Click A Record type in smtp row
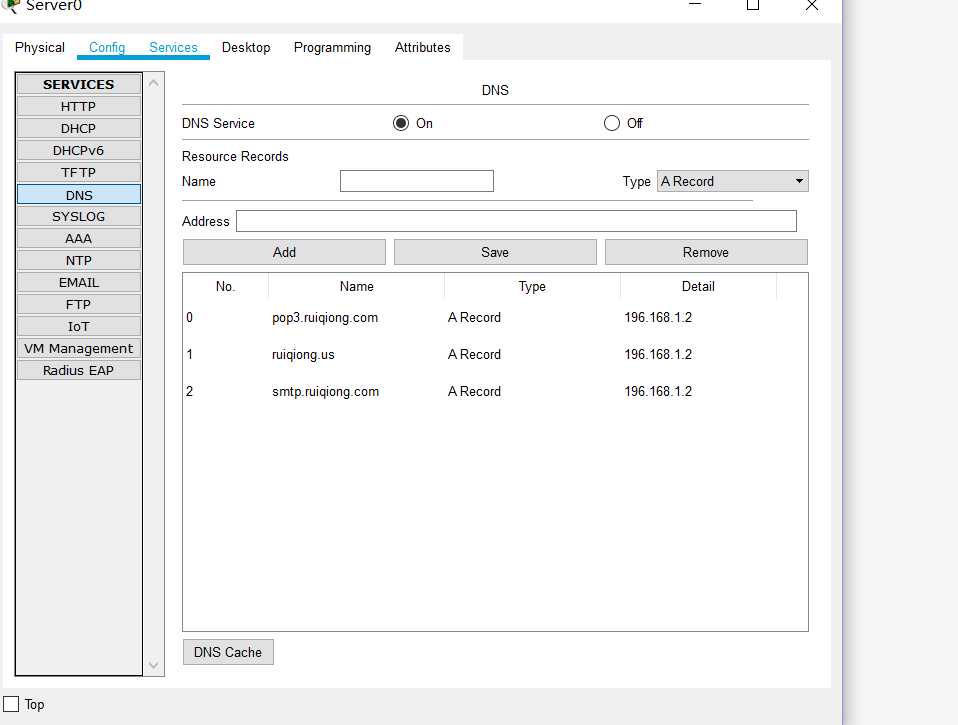Image resolution: width=958 pixels, height=725 pixels. pos(474,392)
